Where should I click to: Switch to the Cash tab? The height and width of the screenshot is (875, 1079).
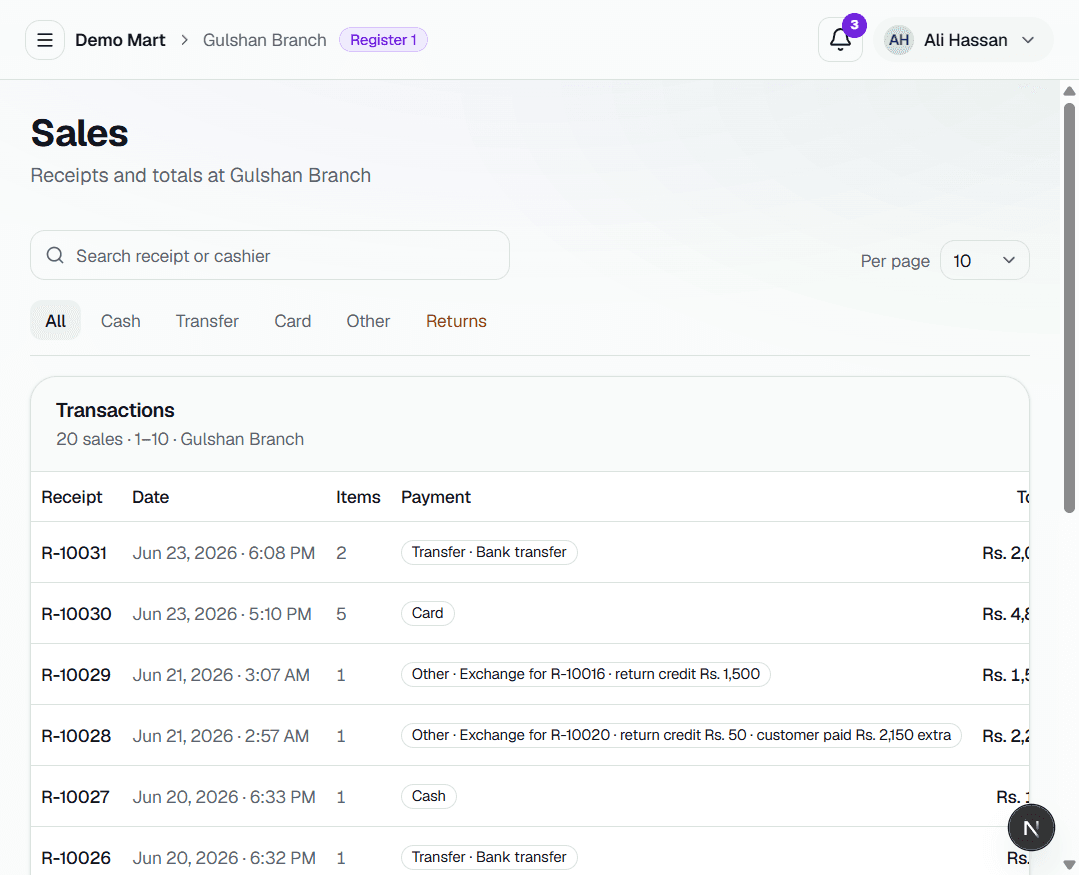120,321
